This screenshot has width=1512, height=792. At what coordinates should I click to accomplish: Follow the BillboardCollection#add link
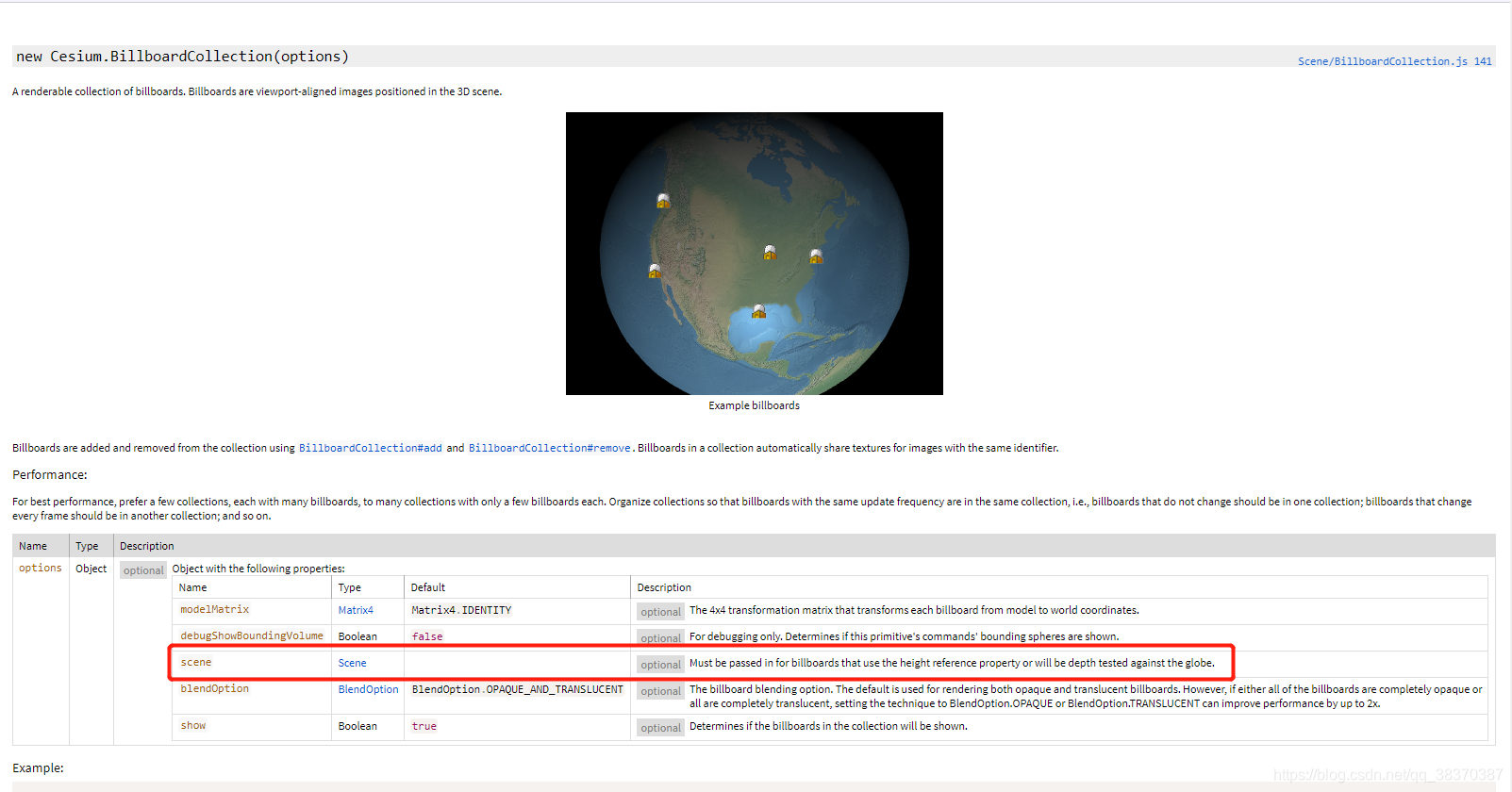370,448
